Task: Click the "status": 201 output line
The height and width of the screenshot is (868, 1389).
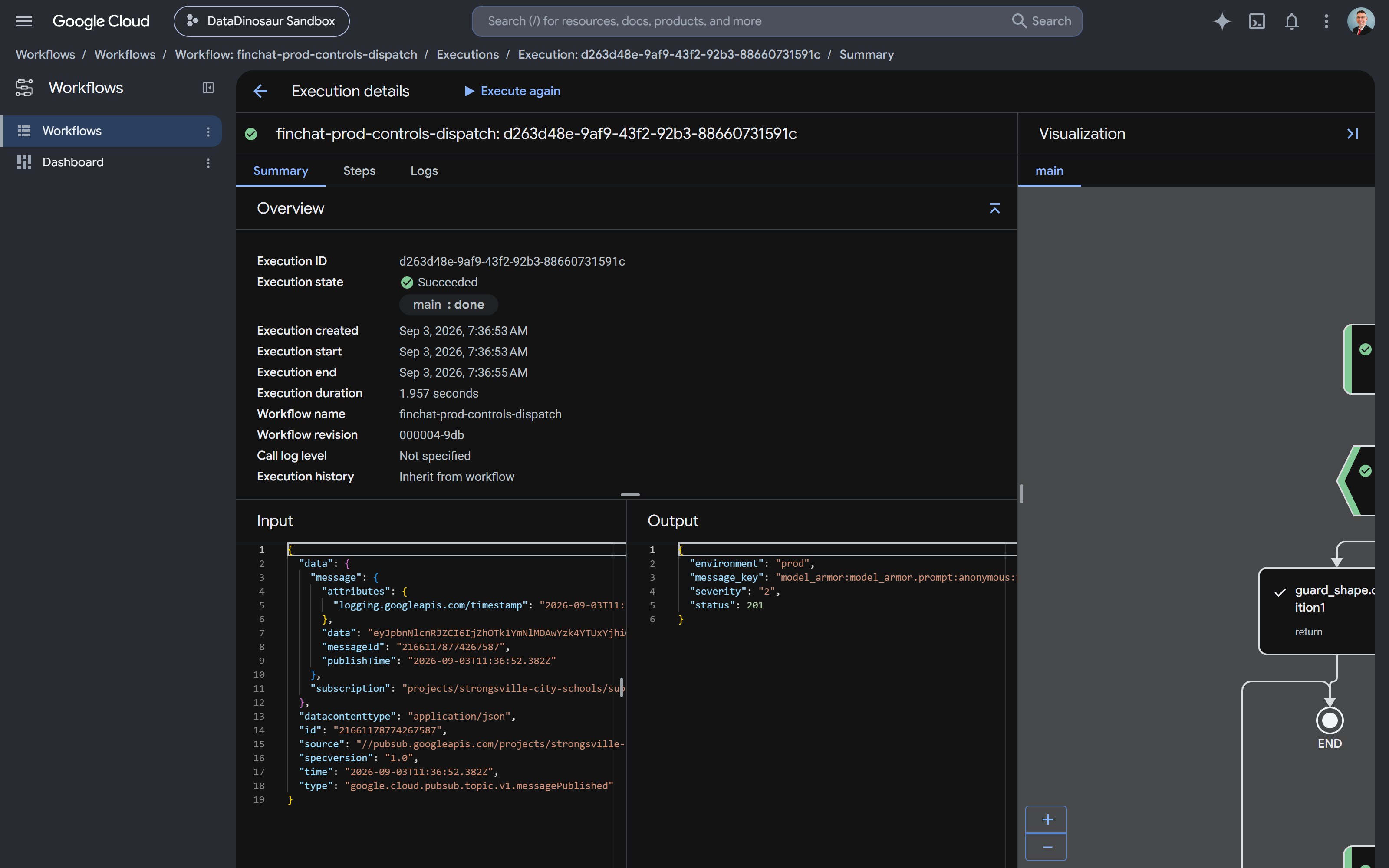Action: (727, 605)
